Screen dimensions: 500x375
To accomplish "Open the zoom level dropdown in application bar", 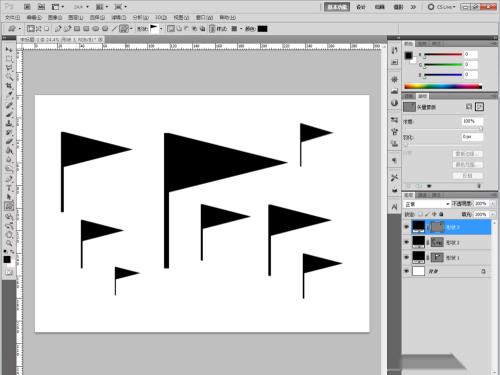I will (x=81, y=7).
